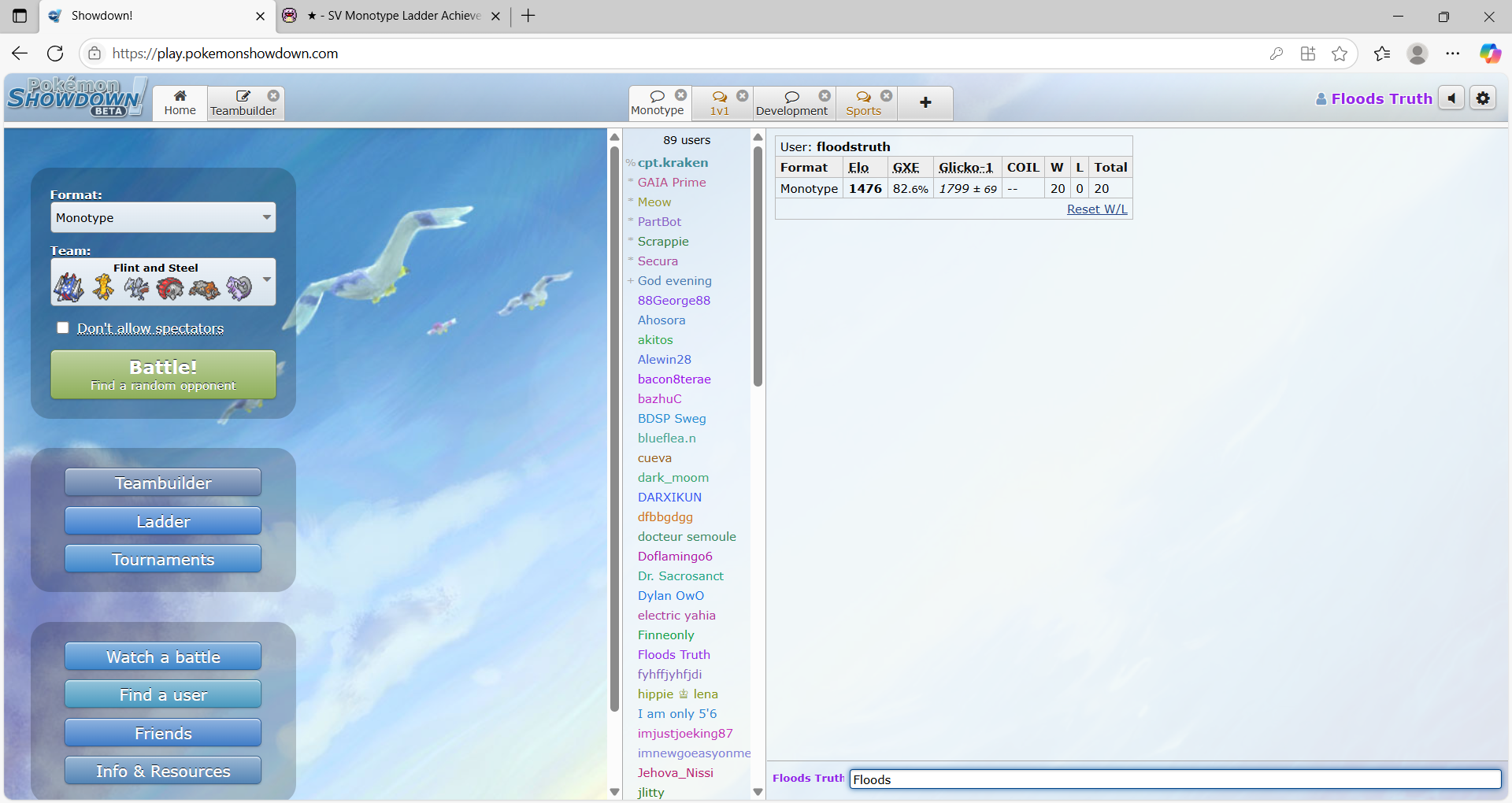Open Info & Resources button

tap(163, 771)
